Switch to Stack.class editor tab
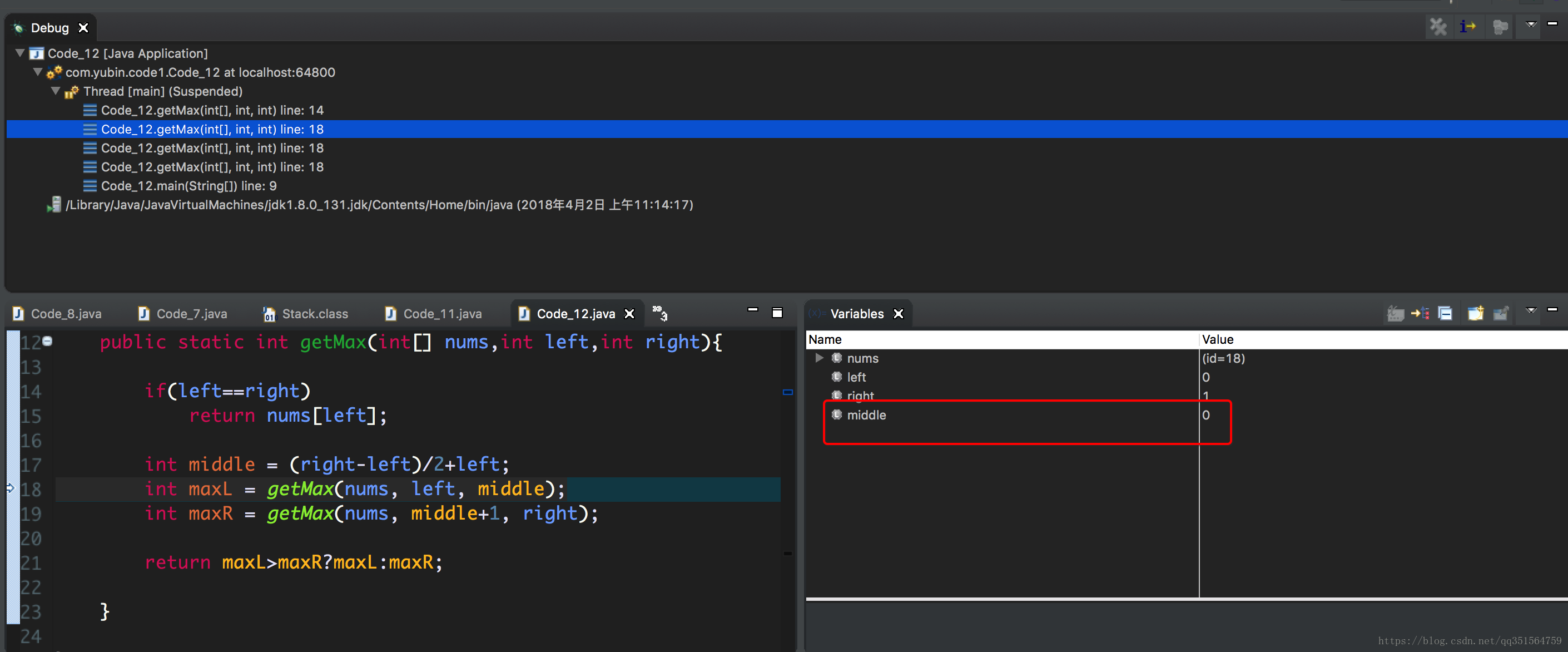 pos(315,314)
